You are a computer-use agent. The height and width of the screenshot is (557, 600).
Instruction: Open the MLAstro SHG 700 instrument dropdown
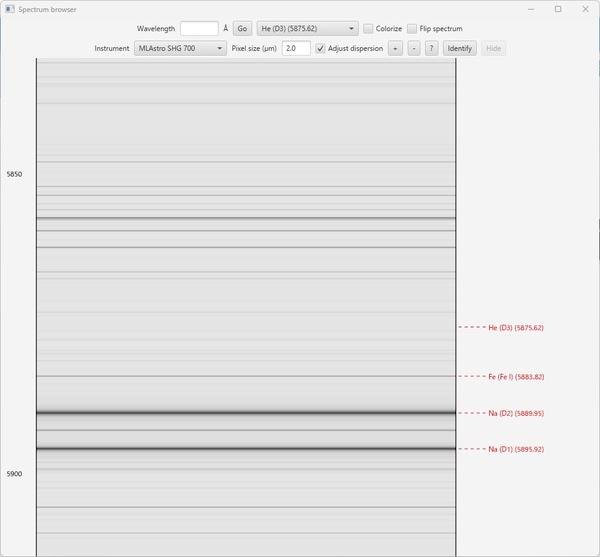[180, 49]
